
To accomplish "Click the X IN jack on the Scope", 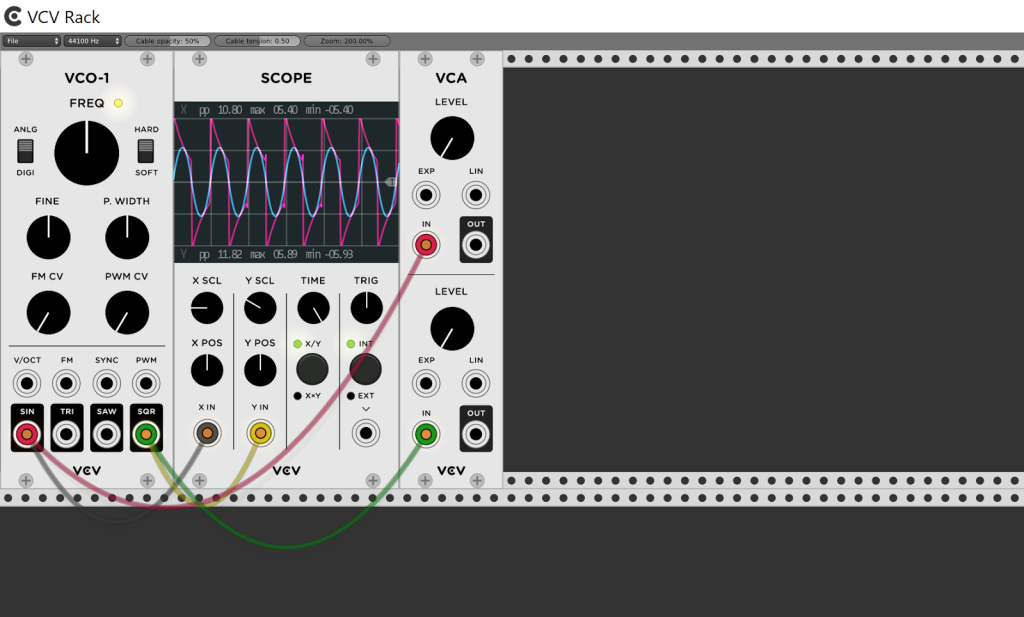I will 207,432.
